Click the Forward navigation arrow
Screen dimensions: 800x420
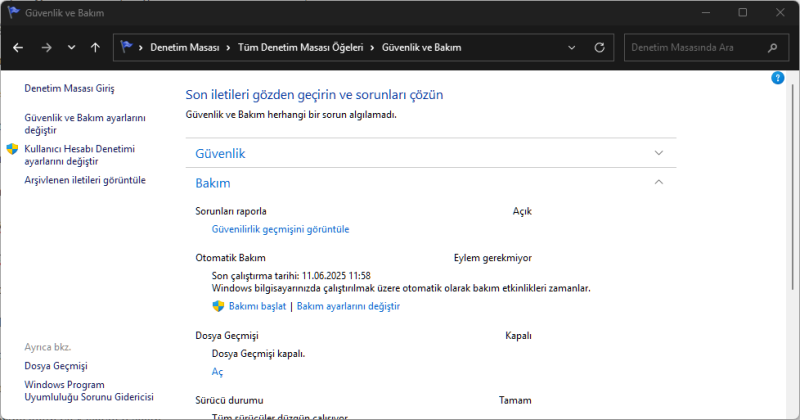point(46,47)
